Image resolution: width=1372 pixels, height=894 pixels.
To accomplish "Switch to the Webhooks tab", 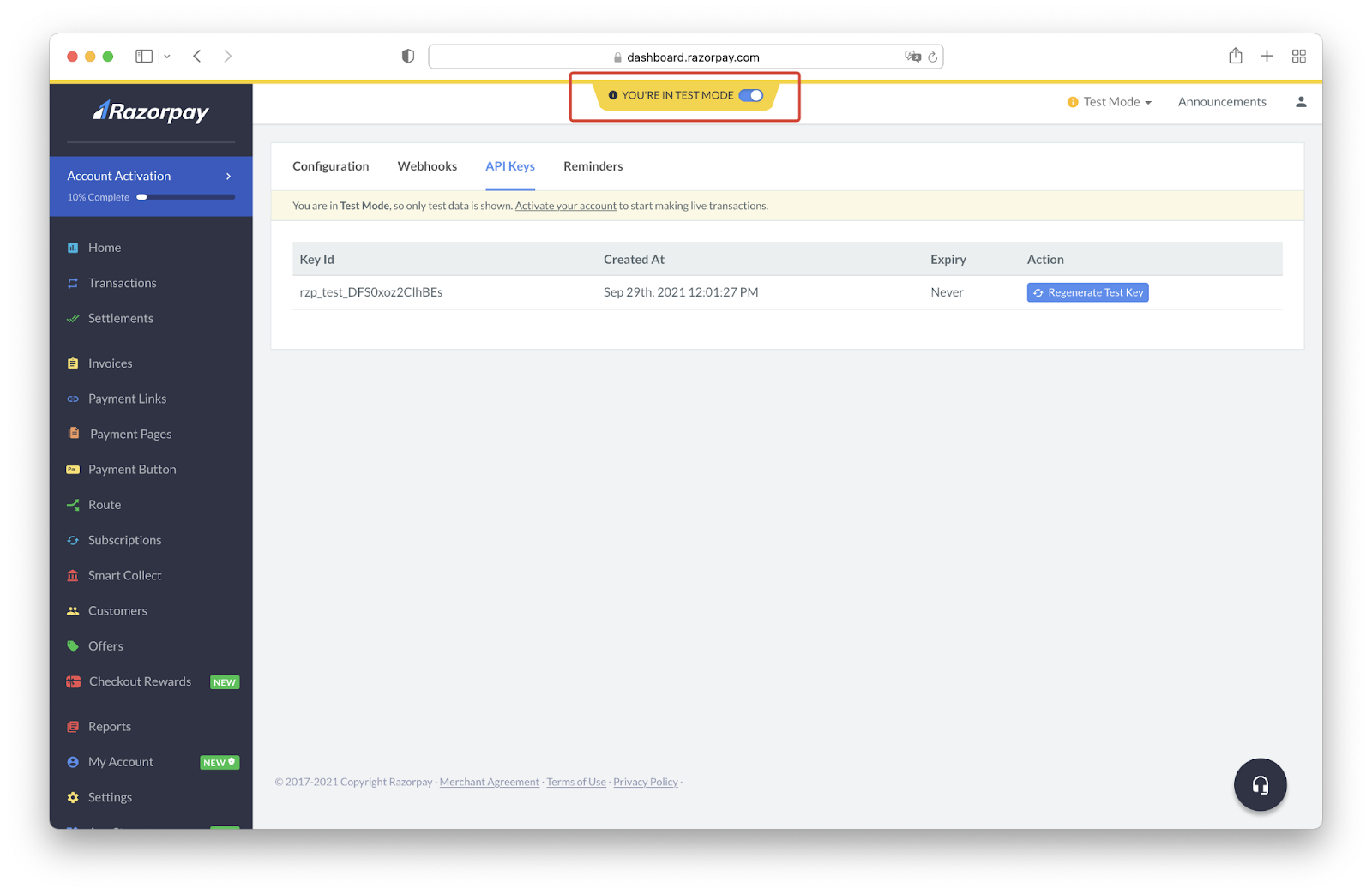I will [427, 166].
